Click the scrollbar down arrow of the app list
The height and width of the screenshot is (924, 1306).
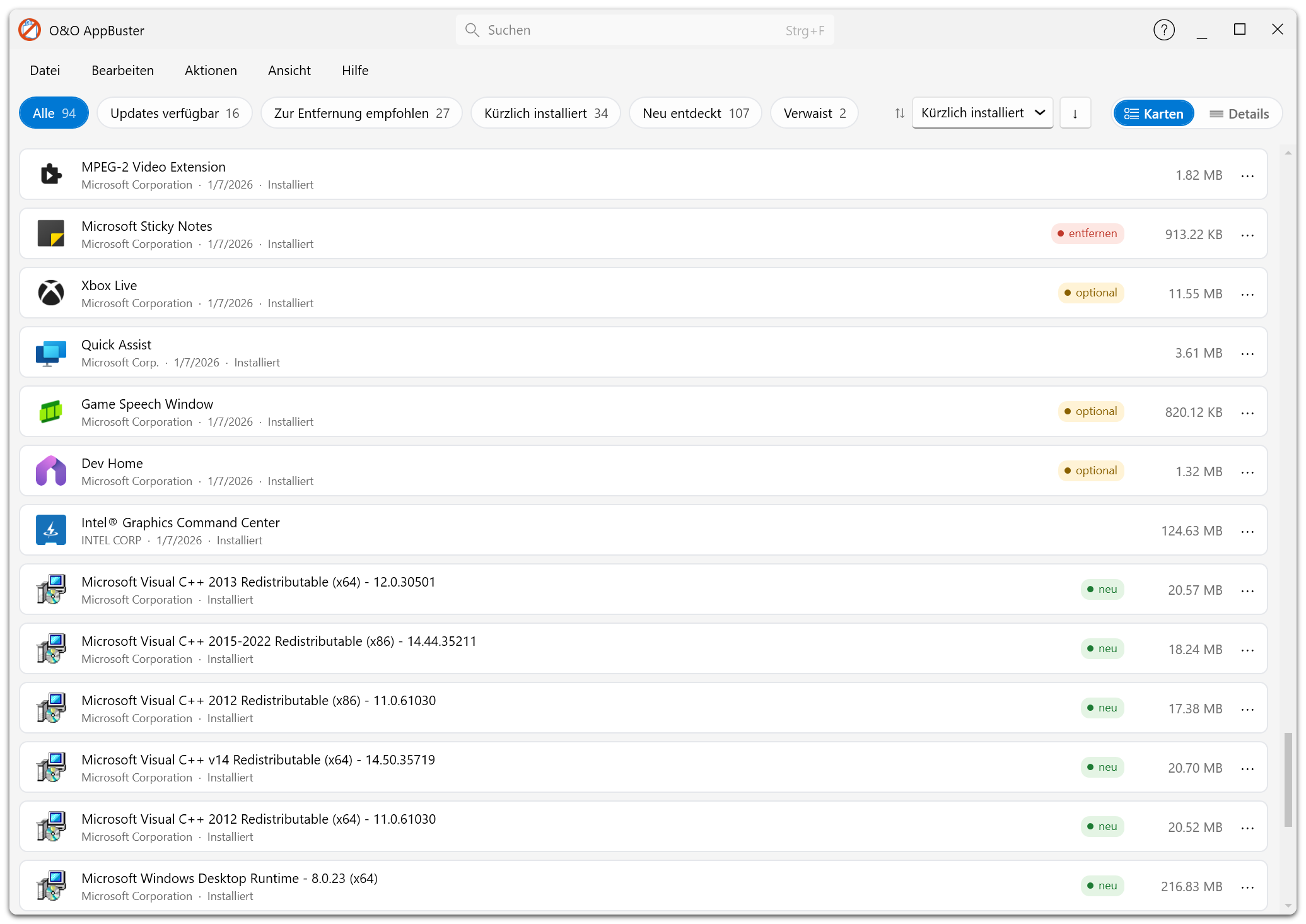[x=1288, y=906]
